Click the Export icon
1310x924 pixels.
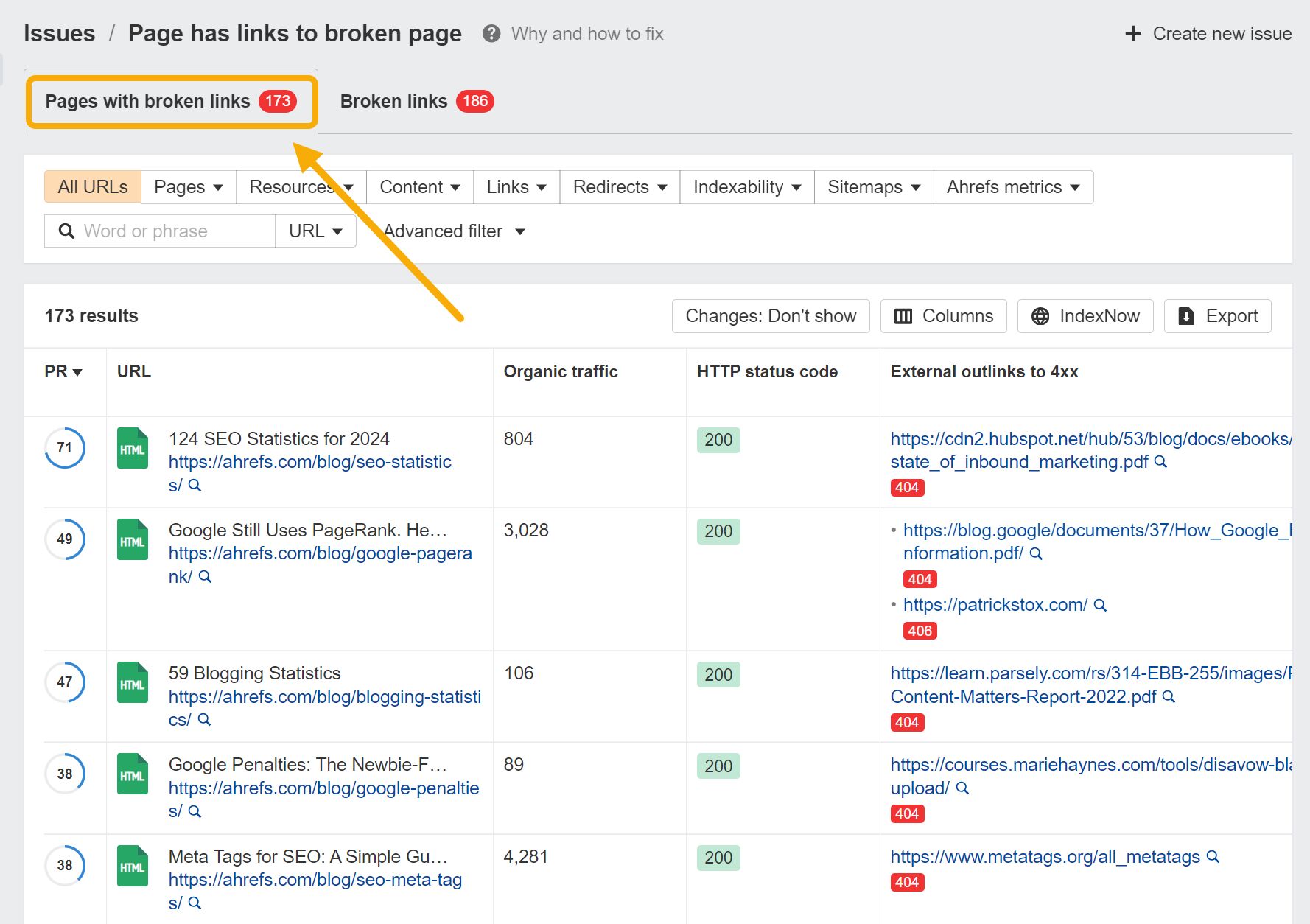(1185, 315)
